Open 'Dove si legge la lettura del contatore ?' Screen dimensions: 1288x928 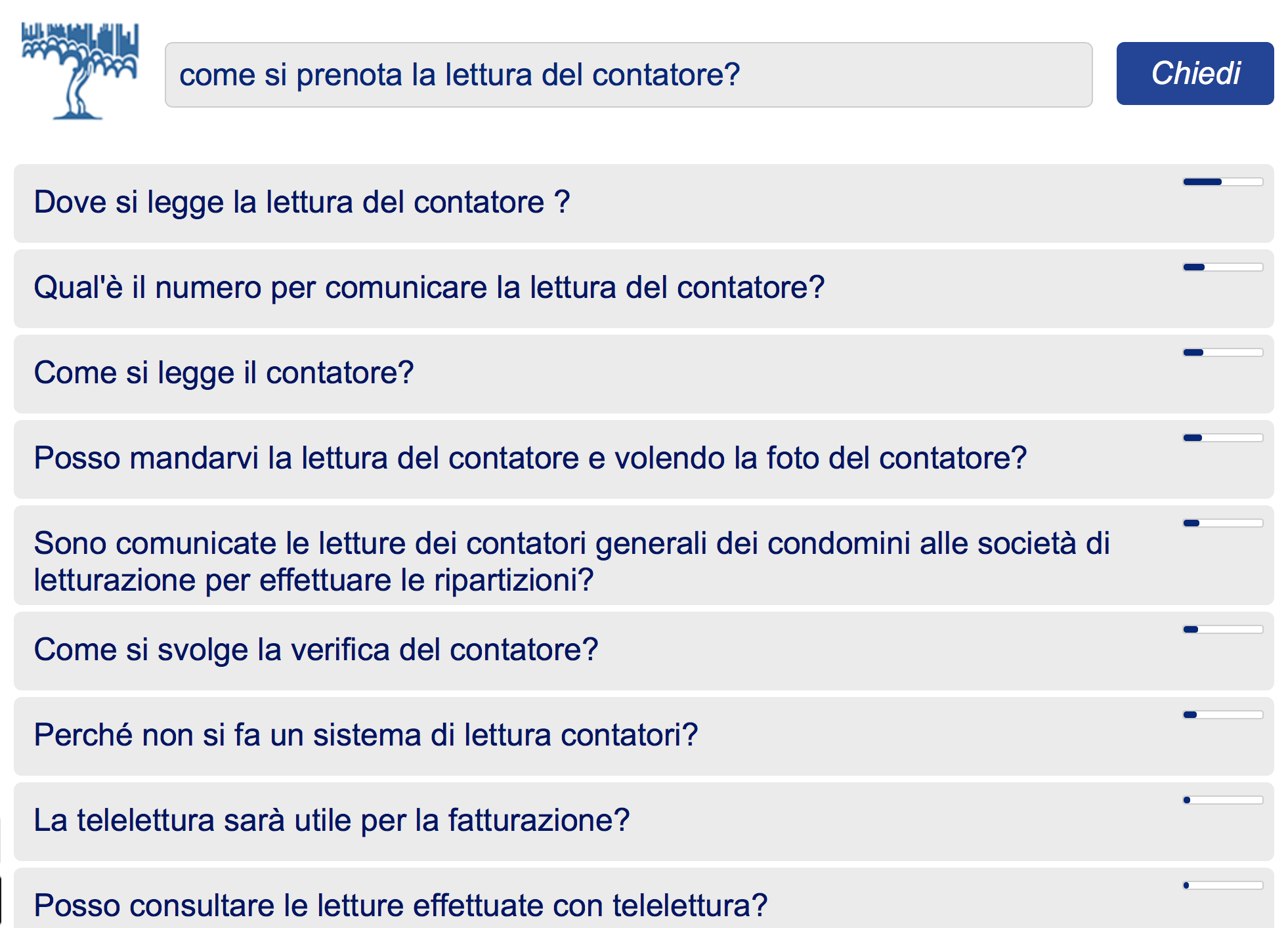(x=302, y=202)
